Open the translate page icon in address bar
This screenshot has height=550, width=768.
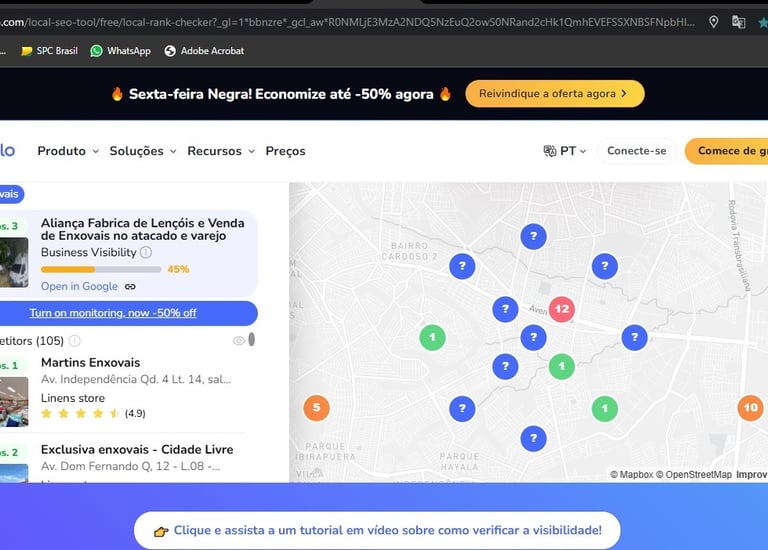coord(738,22)
